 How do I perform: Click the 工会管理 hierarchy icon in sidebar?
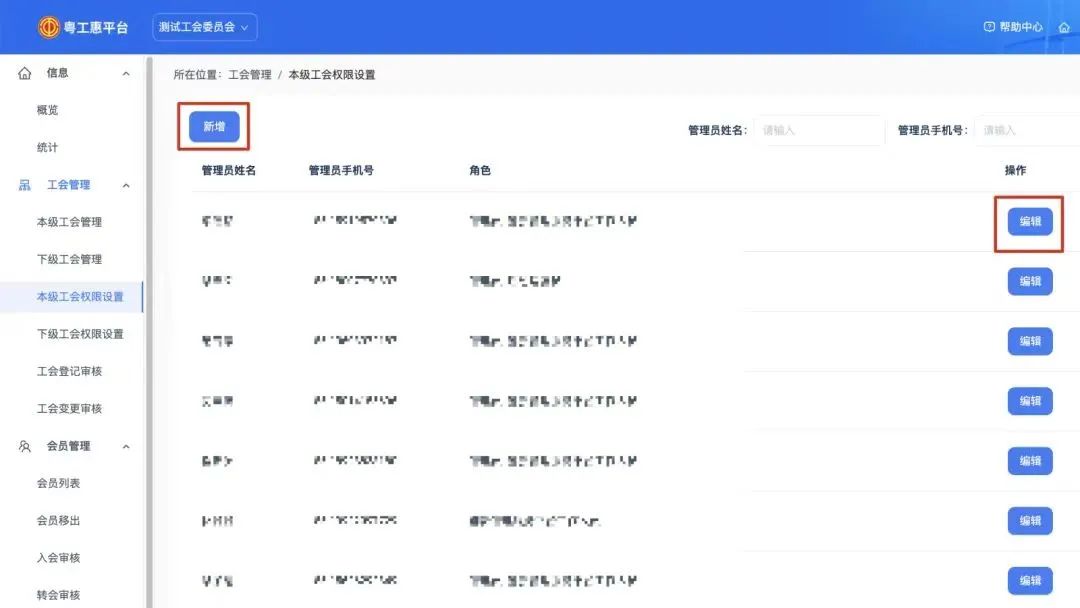pyautogui.click(x=25, y=185)
